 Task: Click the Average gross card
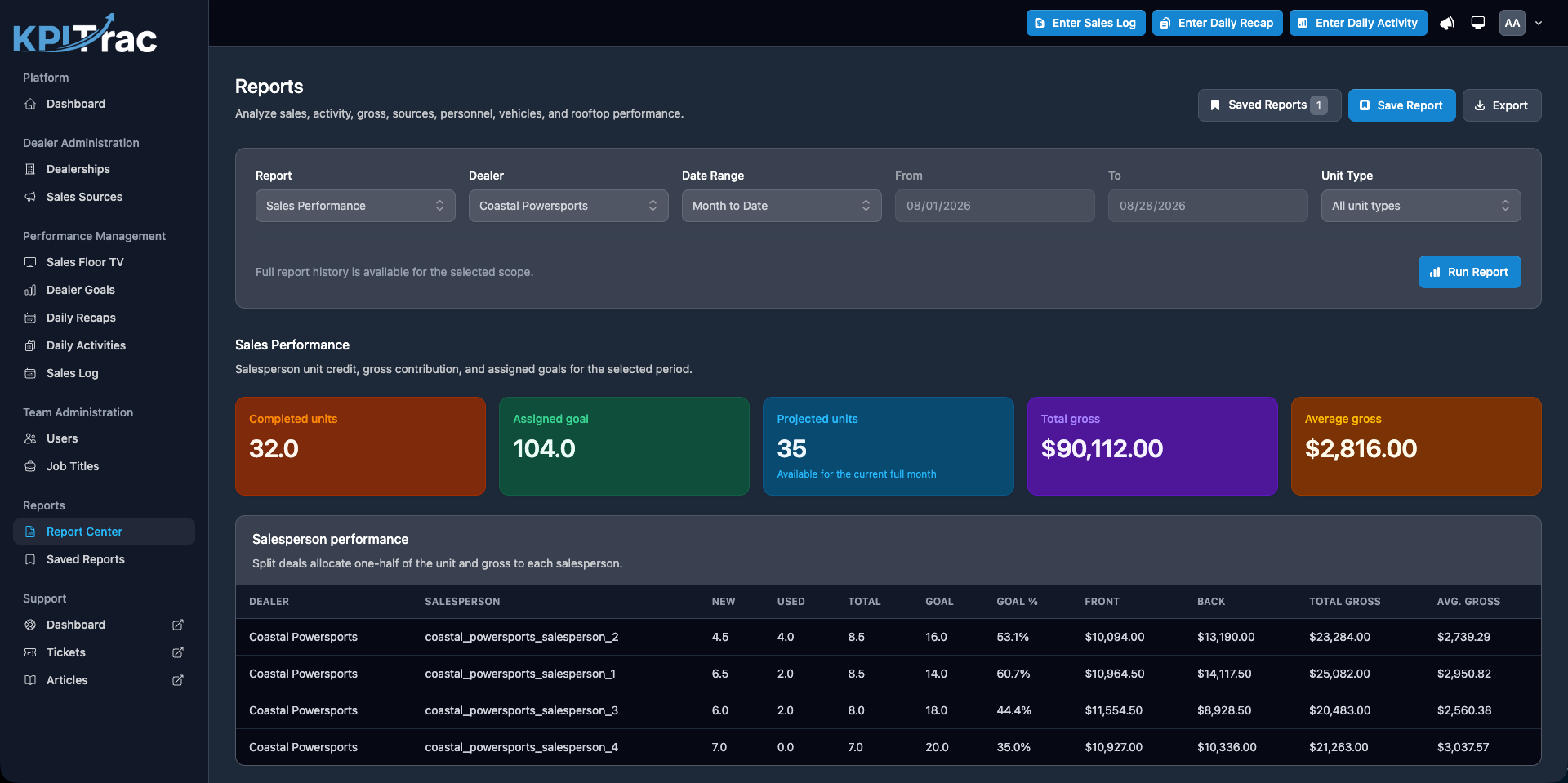(1416, 446)
